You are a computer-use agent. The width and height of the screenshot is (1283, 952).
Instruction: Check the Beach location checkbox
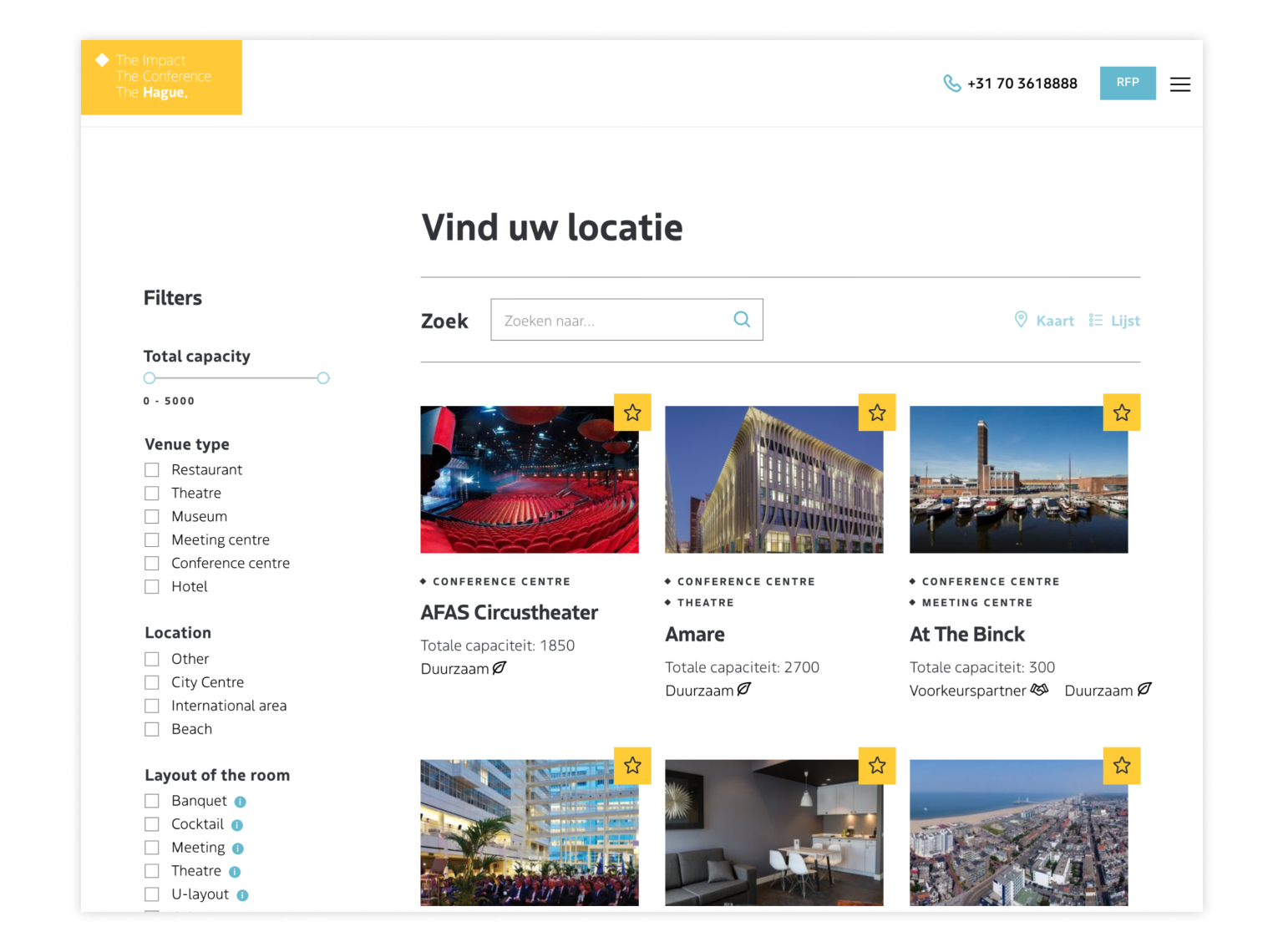click(152, 728)
